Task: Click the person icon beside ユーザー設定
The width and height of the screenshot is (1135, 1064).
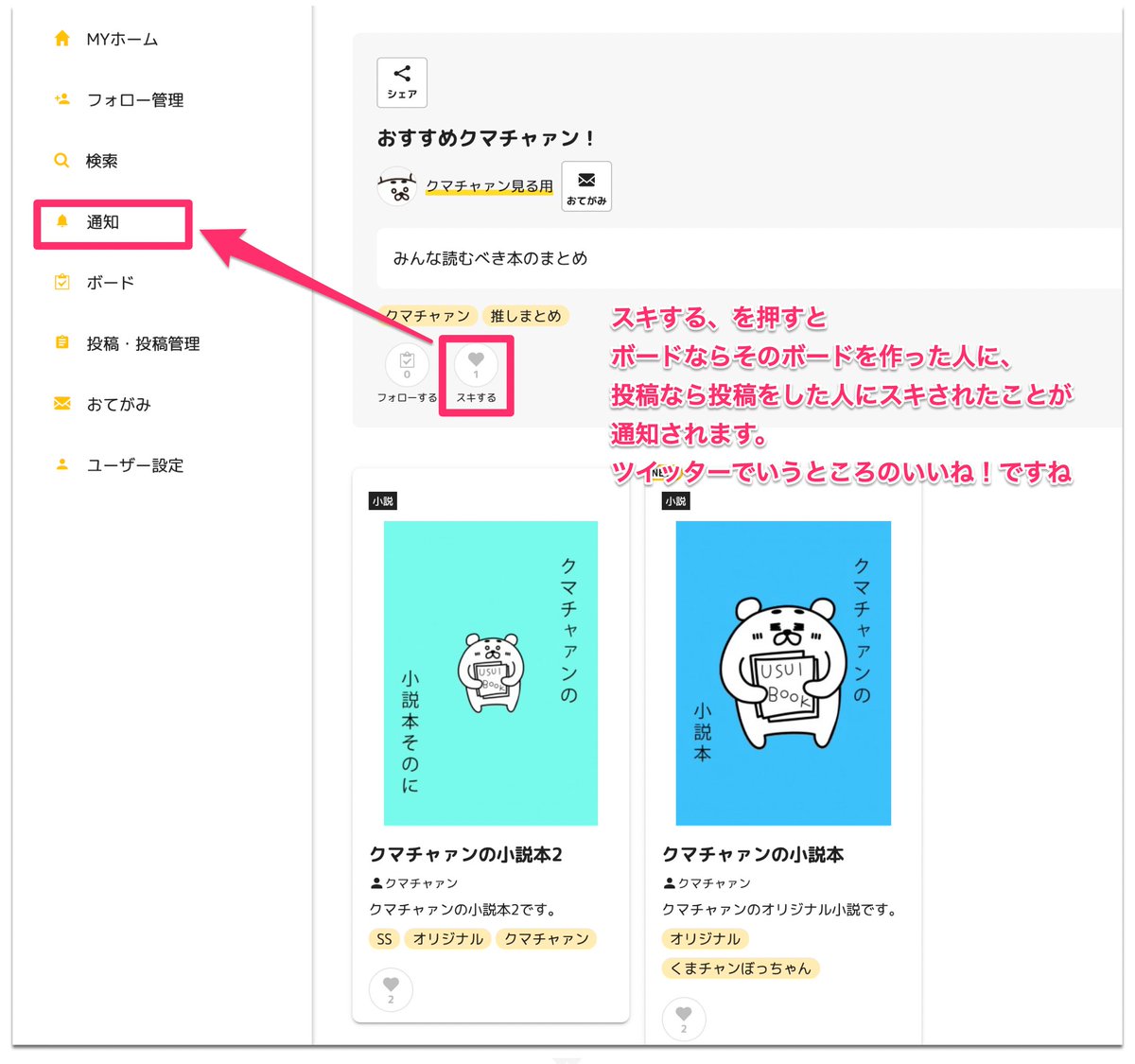Action: pyautogui.click(x=61, y=463)
